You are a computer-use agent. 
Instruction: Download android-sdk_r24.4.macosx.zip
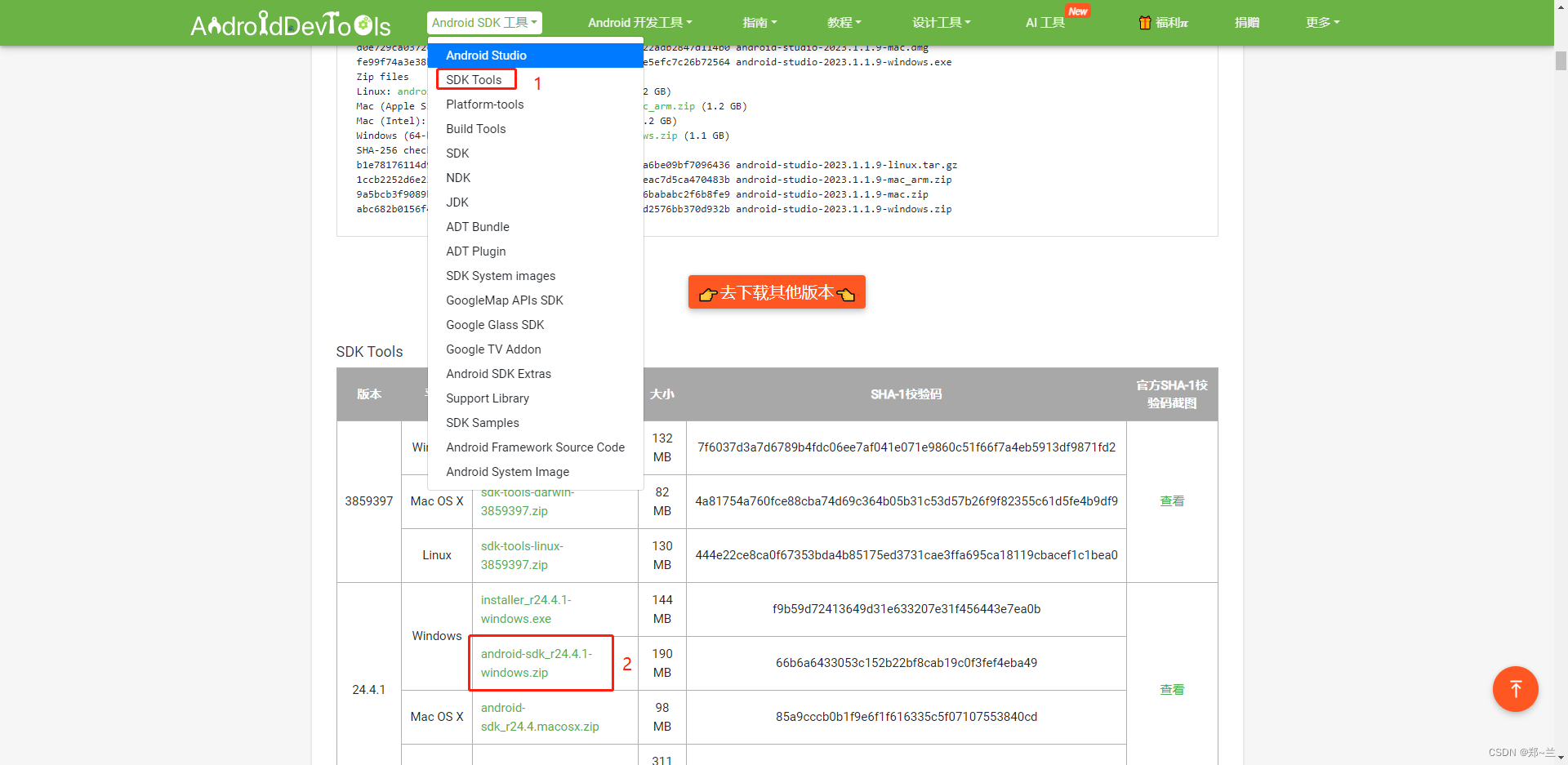pyautogui.click(x=540, y=717)
